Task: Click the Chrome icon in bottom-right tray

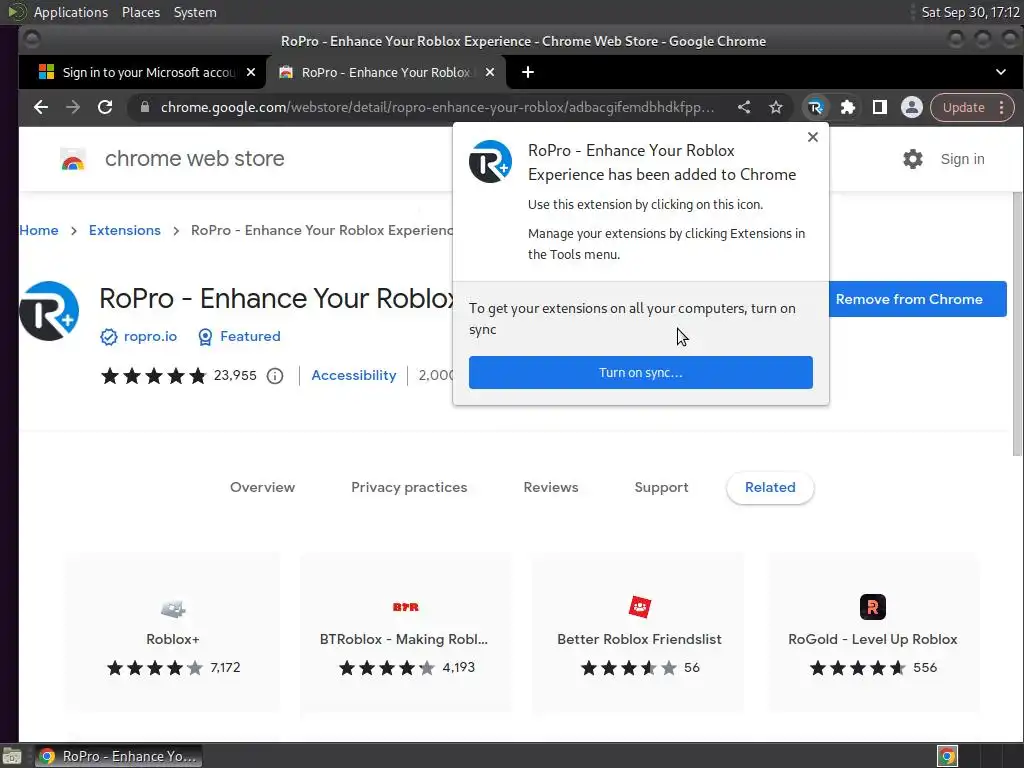Action: click(x=948, y=756)
